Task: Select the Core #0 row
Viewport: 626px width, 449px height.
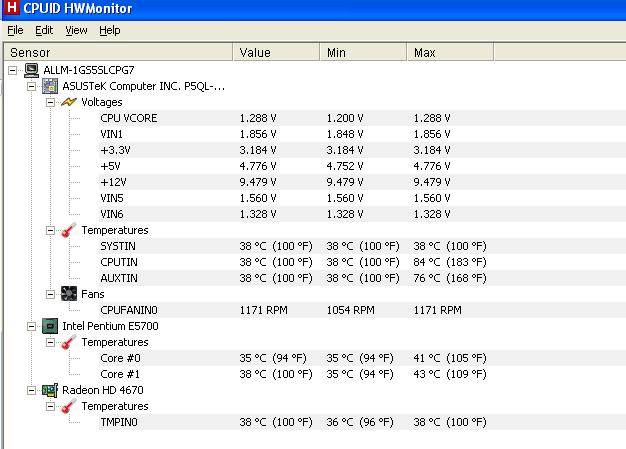Action: pyautogui.click(x=363, y=358)
